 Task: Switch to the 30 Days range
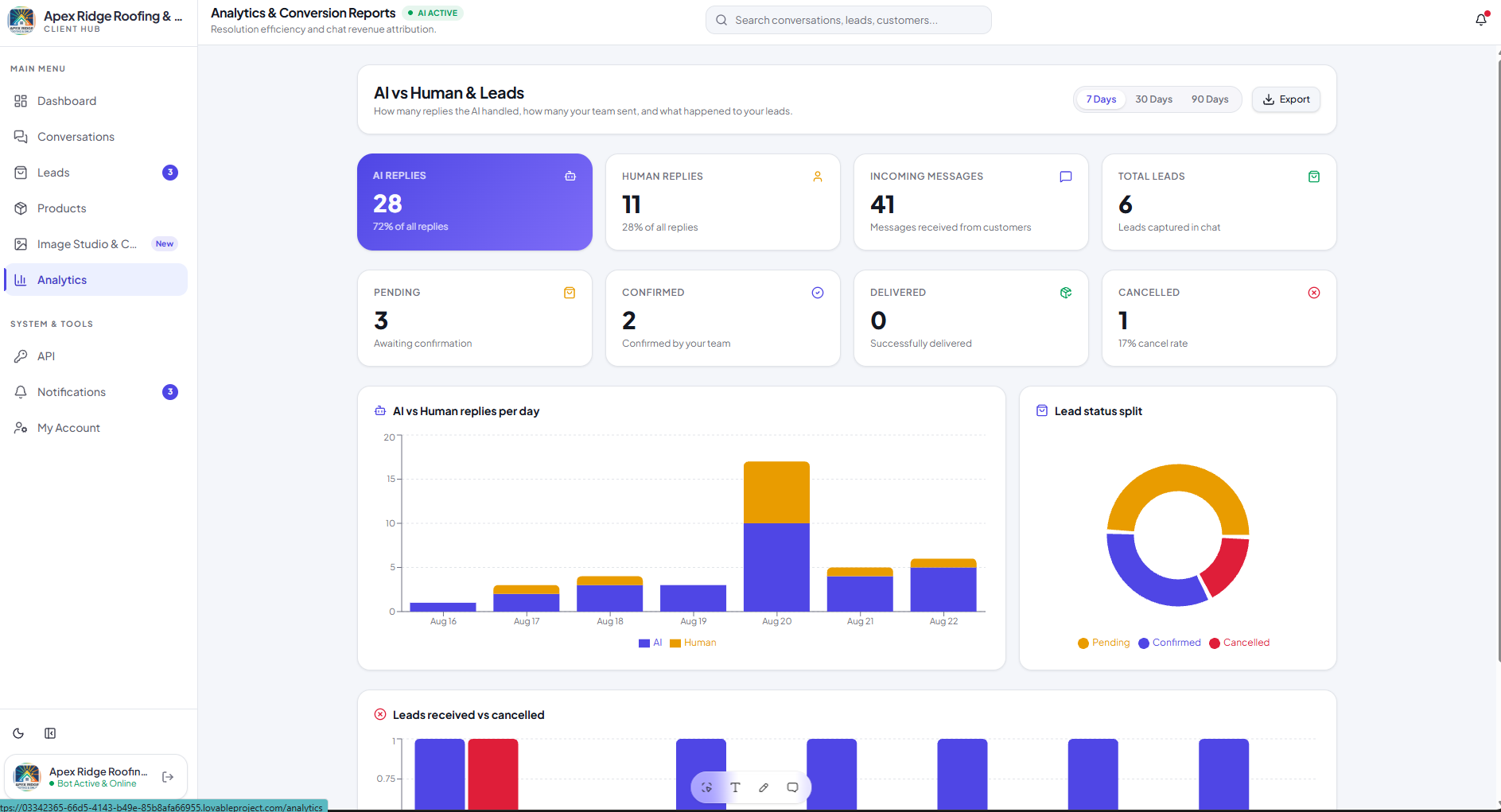tap(1153, 99)
